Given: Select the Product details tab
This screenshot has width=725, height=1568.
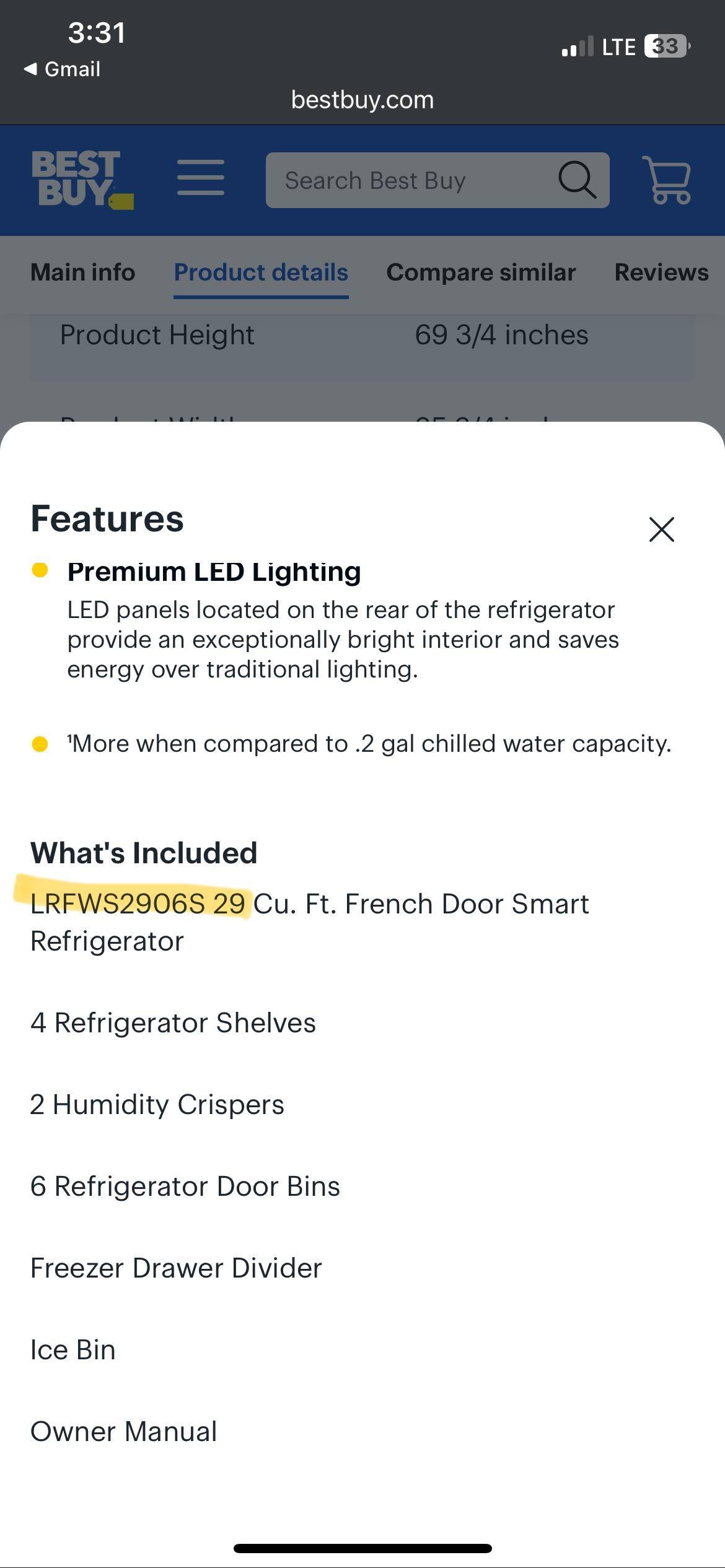Looking at the screenshot, I should click(261, 272).
